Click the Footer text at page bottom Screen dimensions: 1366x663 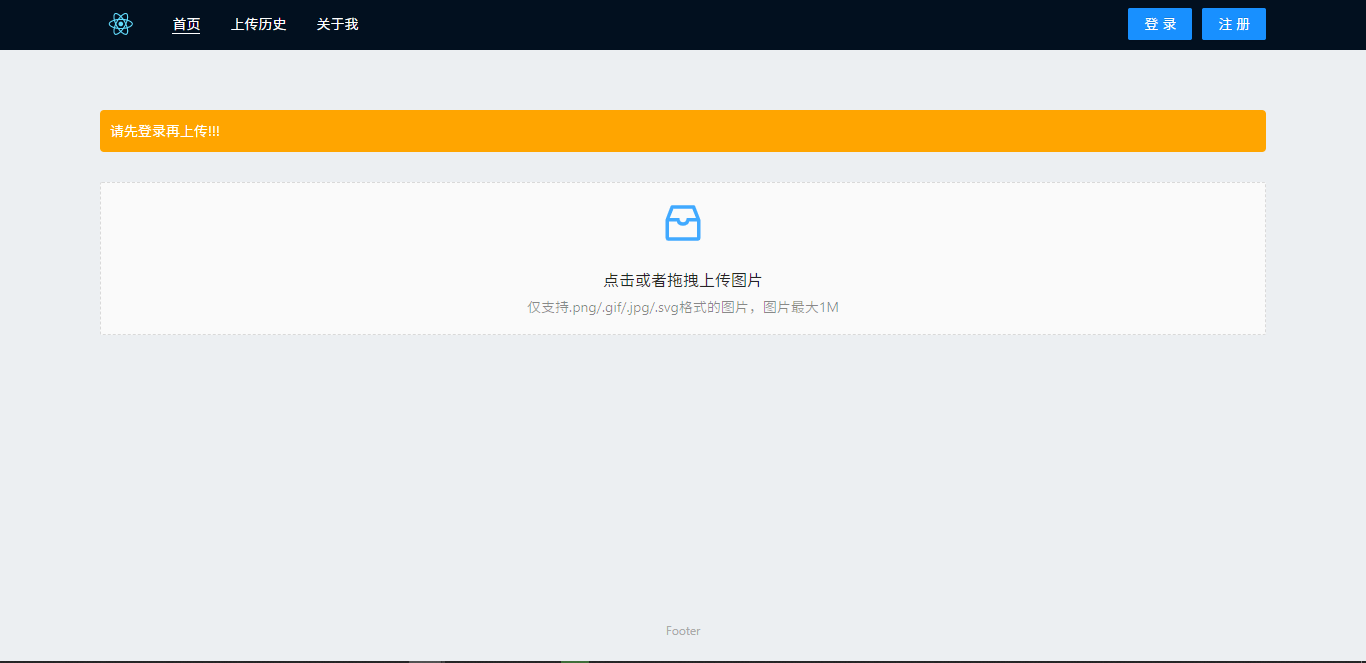tap(683, 630)
